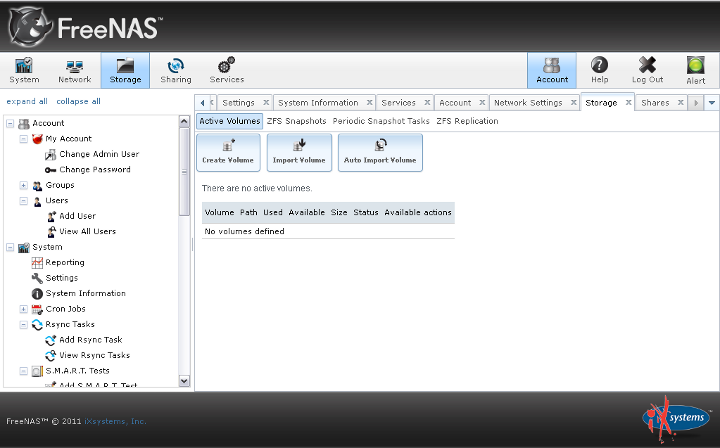This screenshot has height=448, width=720.
Task: Open the Account toolbar button
Action: [x=551, y=70]
